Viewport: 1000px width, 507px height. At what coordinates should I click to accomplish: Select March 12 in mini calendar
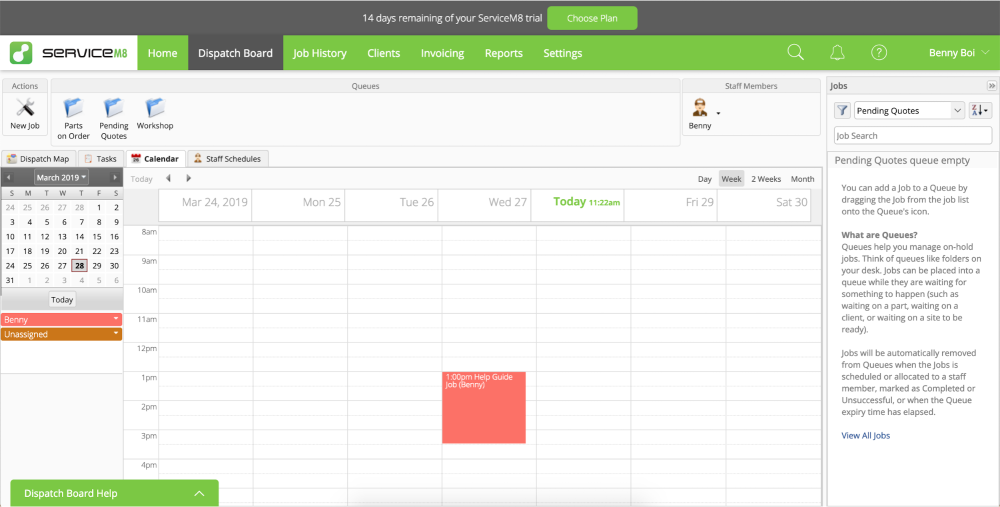(45, 237)
